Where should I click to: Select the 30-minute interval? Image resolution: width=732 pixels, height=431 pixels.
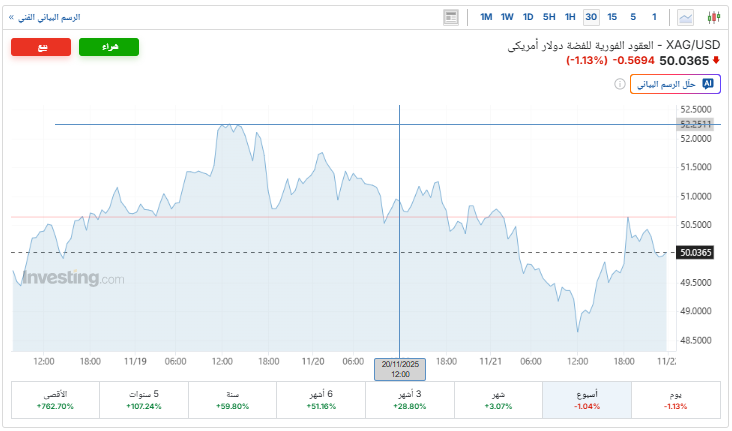pyautogui.click(x=591, y=17)
